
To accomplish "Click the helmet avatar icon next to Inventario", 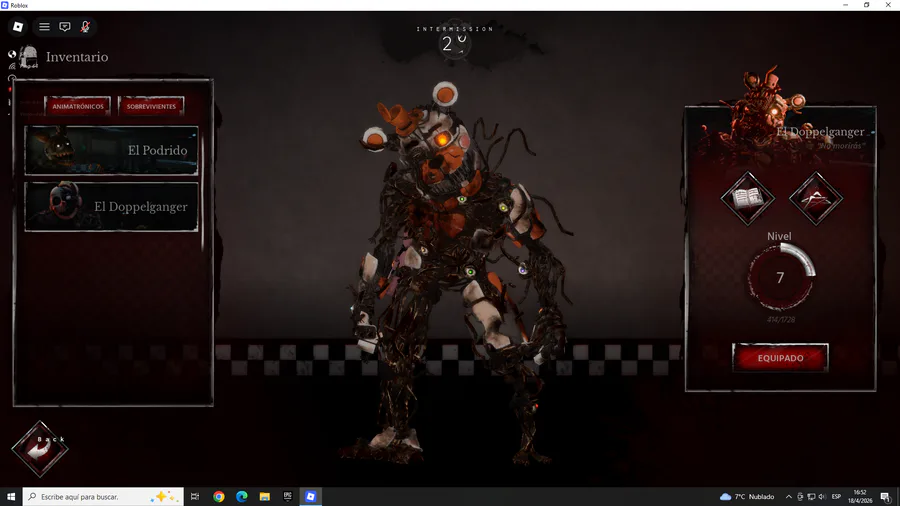I will (x=28, y=57).
